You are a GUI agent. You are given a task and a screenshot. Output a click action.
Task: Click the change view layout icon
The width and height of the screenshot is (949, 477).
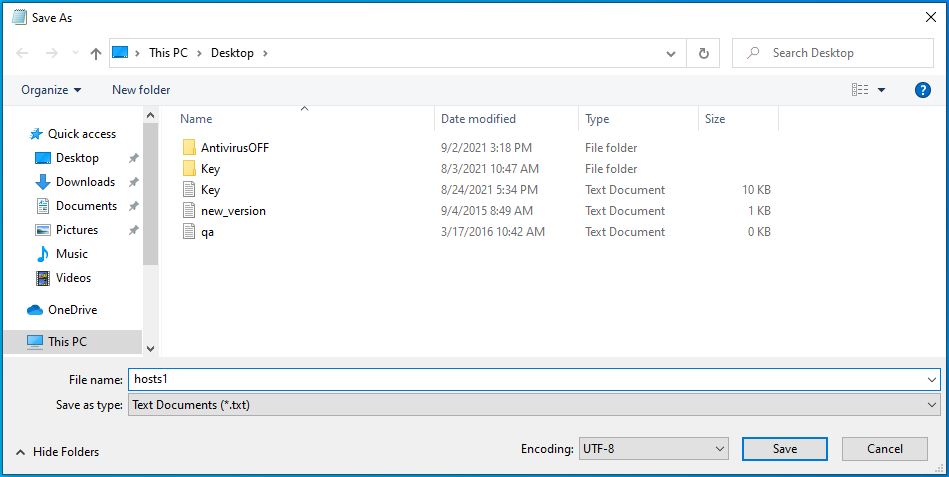tap(860, 90)
